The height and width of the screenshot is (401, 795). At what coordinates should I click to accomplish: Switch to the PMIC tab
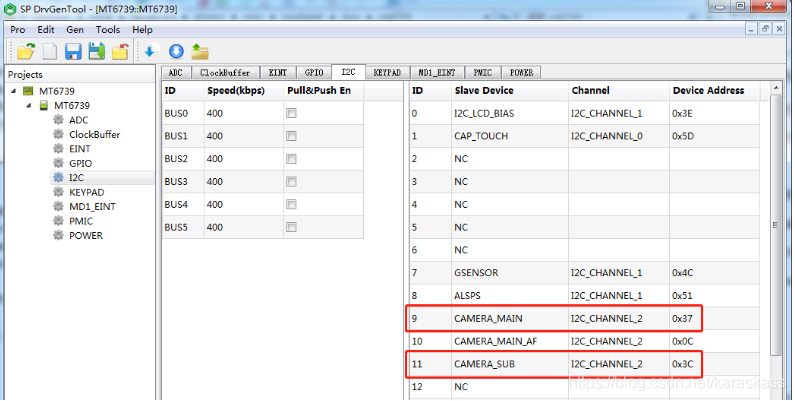[483, 72]
